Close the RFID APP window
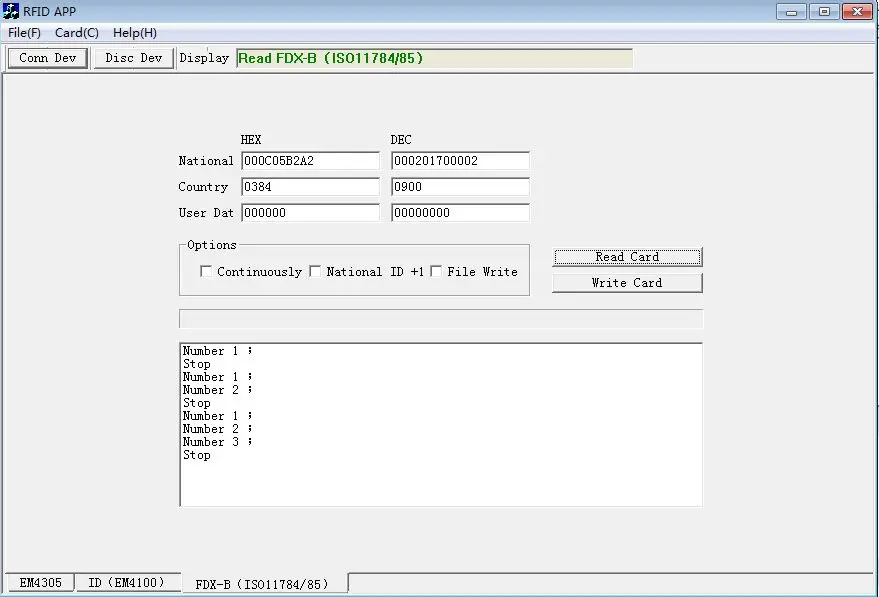The height and width of the screenshot is (597, 879). pyautogui.click(x=857, y=11)
